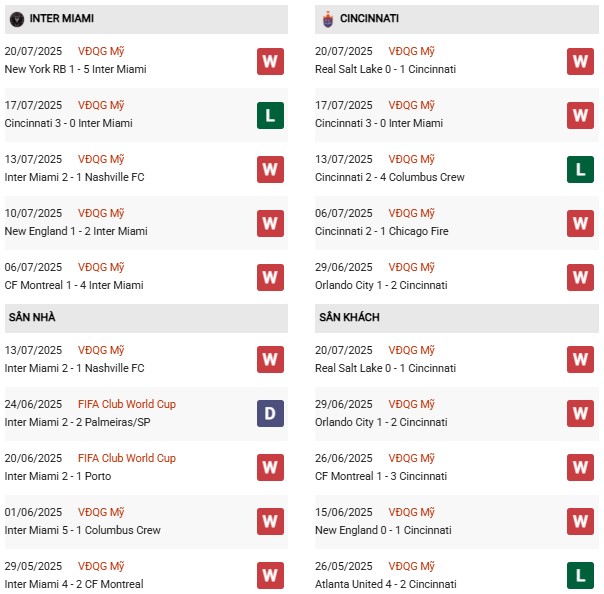Click the Inter Miami team logo
The height and width of the screenshot is (594, 604).
pos(15,18)
